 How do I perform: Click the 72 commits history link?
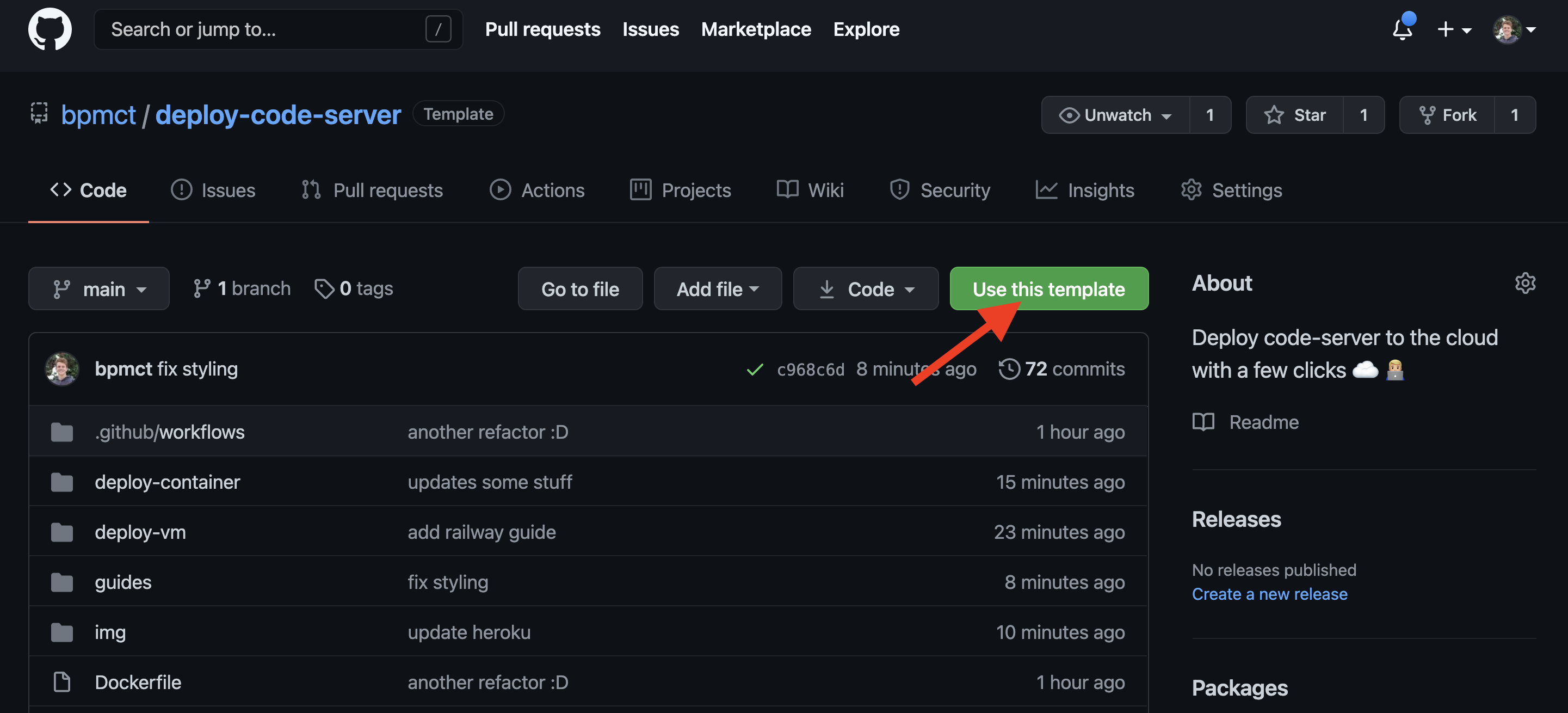pyautogui.click(x=1063, y=368)
